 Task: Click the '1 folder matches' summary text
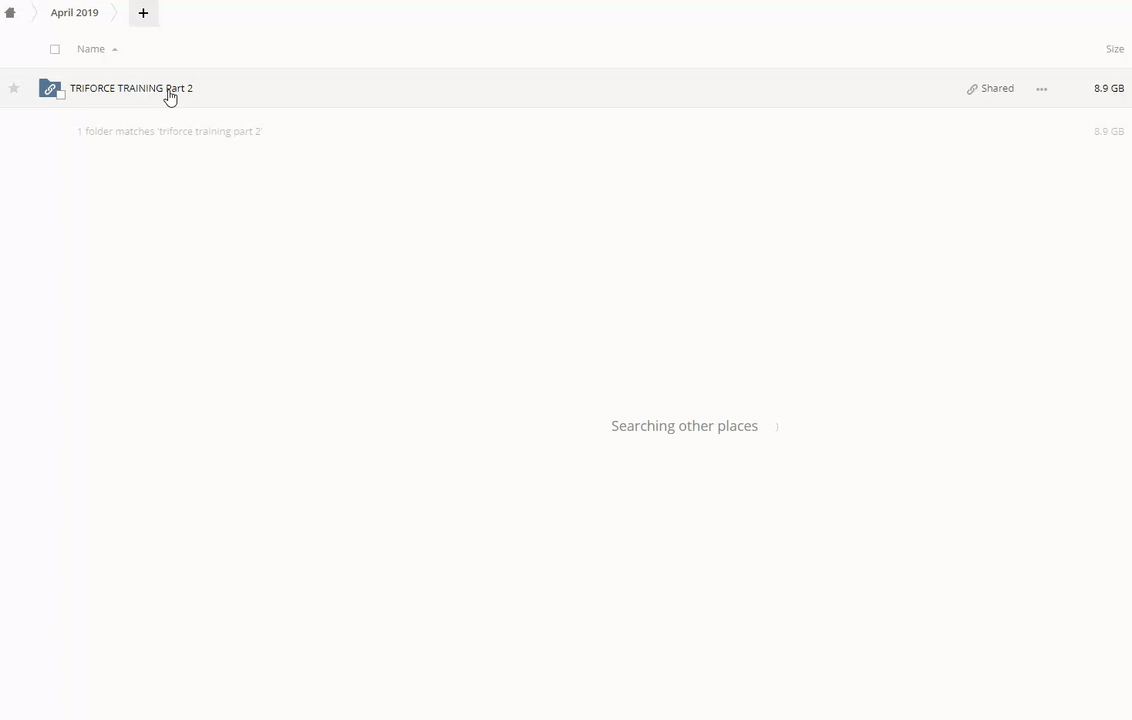tap(169, 131)
